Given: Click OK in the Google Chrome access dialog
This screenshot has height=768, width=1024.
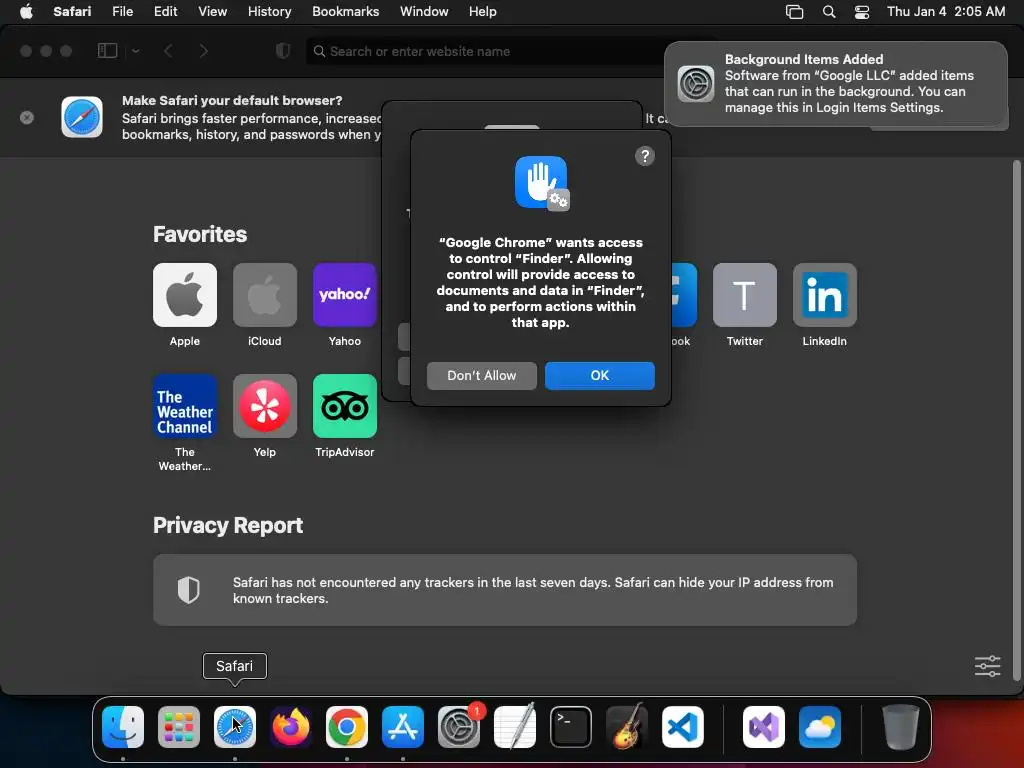Looking at the screenshot, I should click(x=600, y=376).
